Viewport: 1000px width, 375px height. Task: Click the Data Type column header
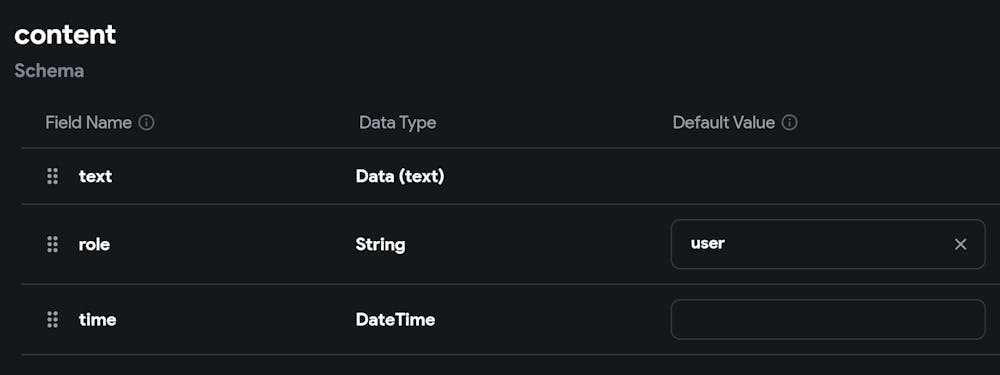coord(398,122)
